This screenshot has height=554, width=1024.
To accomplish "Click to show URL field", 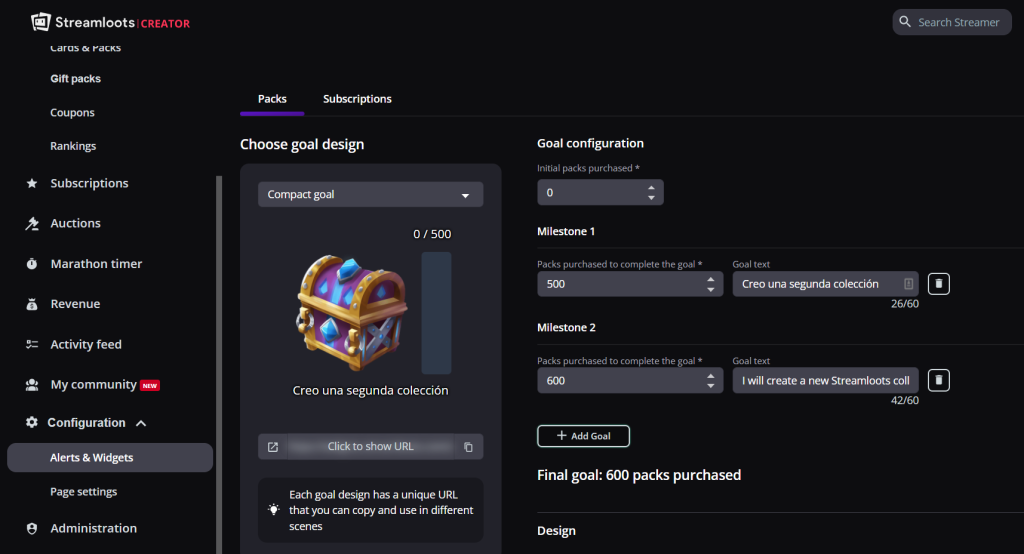I will coord(370,447).
